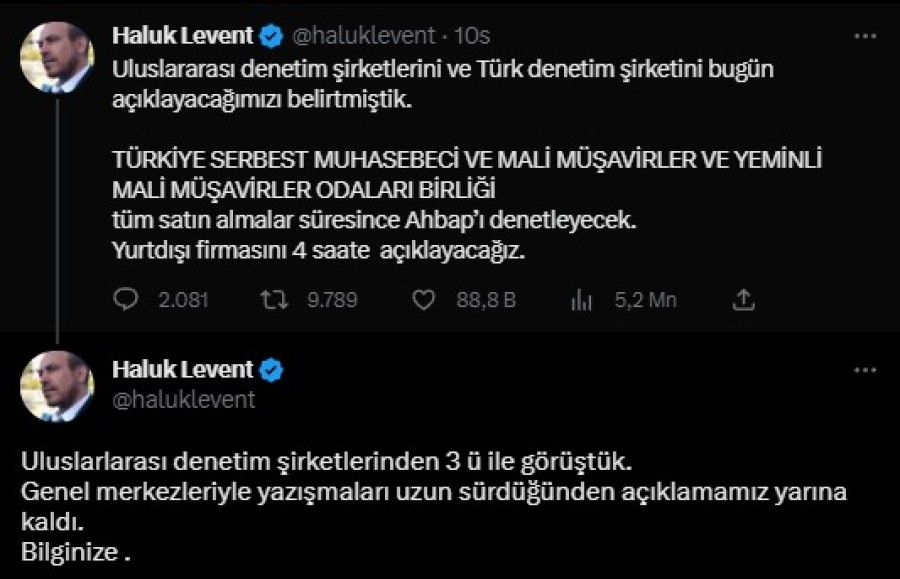Like the tweet with the heart icon
900x579 pixels.
[x=424, y=300]
